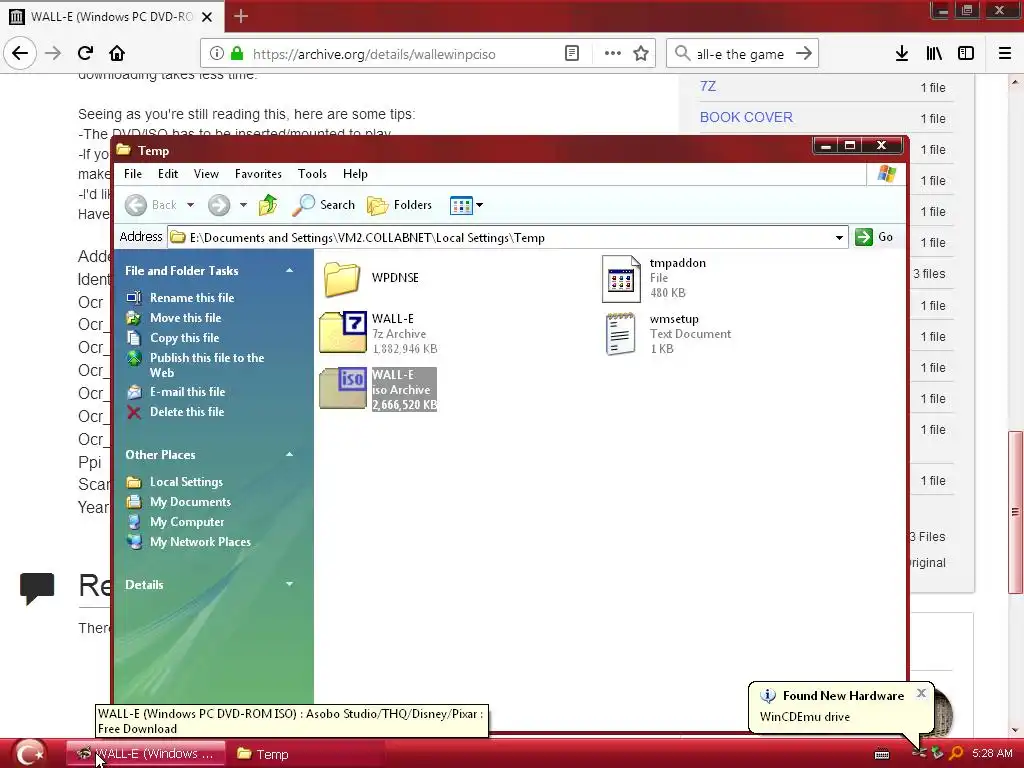Open Firefox downloads panel

(x=902, y=54)
